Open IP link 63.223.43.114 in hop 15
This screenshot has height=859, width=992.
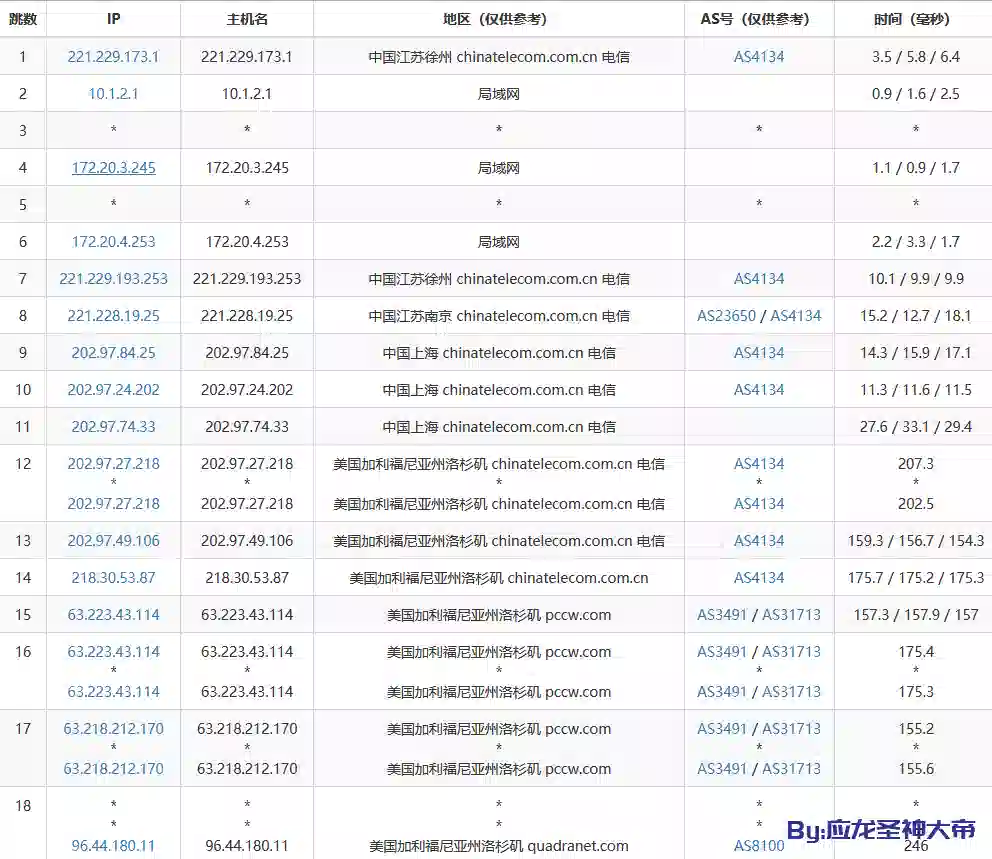coord(113,615)
